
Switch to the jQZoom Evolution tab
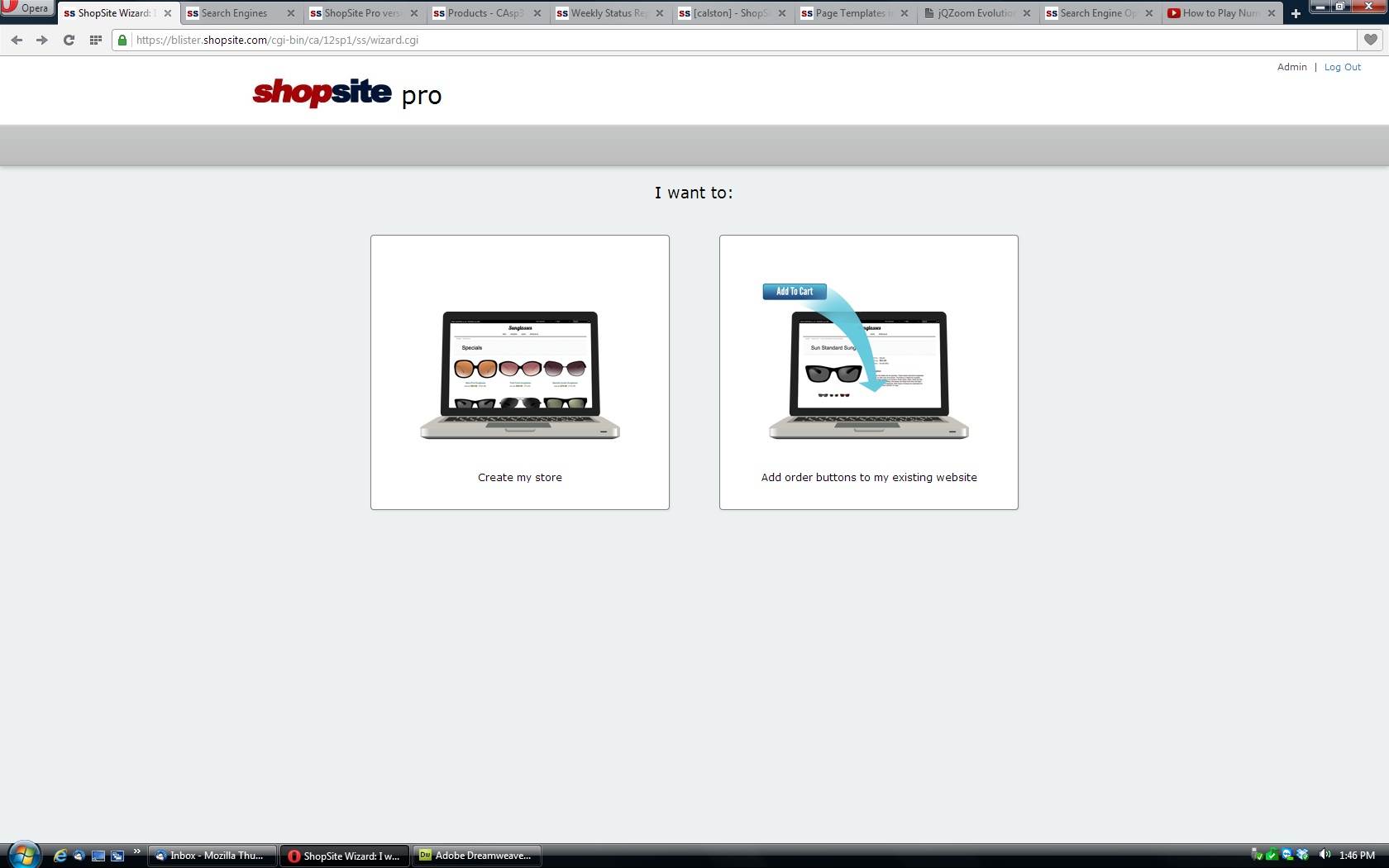click(972, 13)
